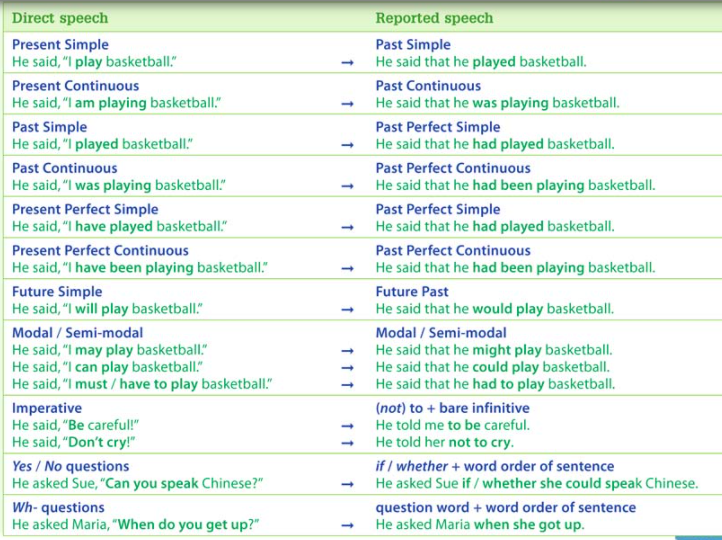Click the 'Direct speech' column header

[x=60, y=18]
